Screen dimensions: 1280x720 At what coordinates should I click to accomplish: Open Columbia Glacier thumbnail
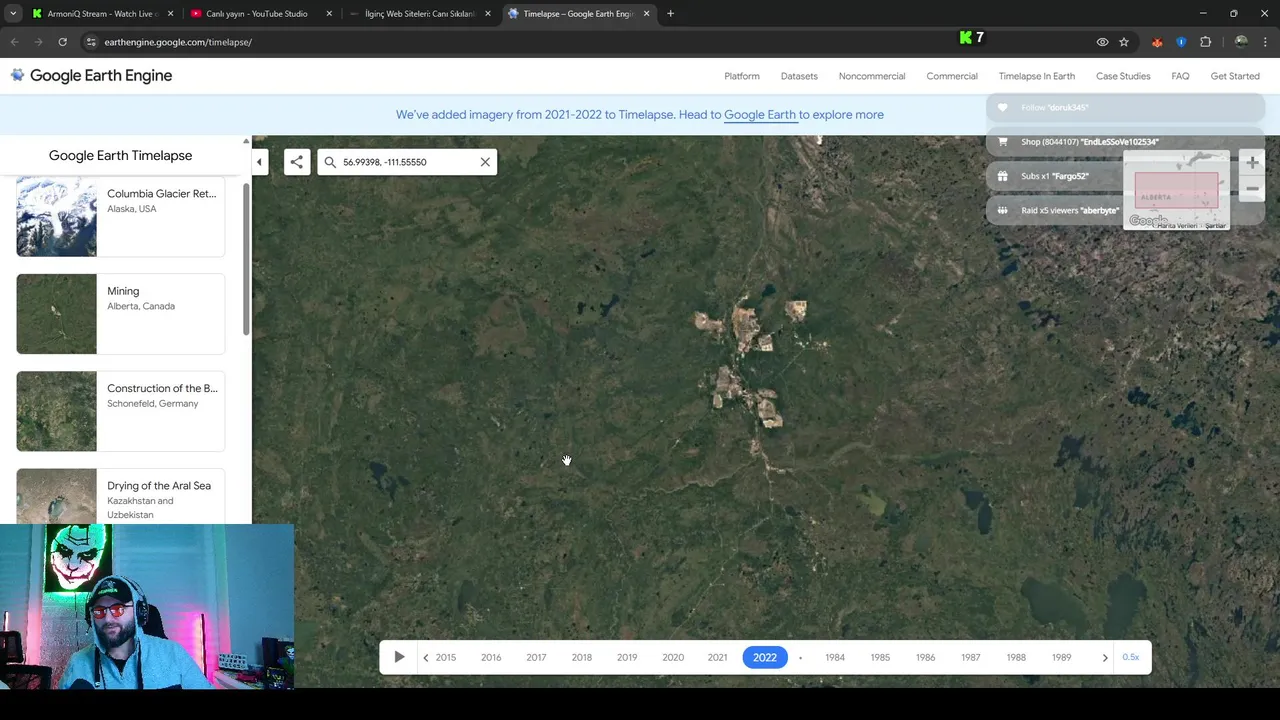56,216
